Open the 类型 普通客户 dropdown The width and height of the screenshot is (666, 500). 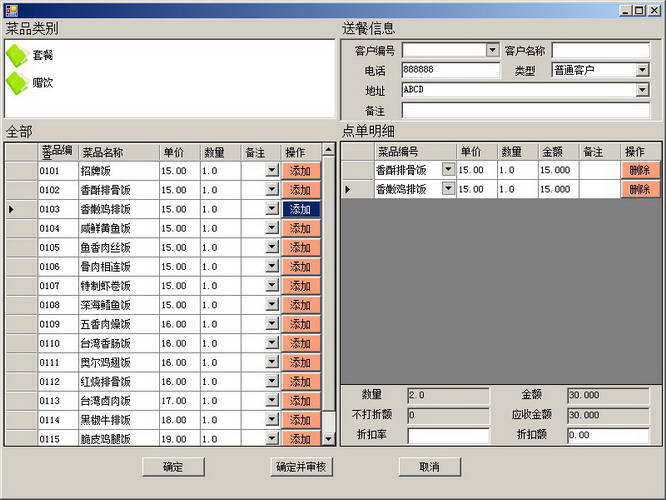click(x=642, y=70)
